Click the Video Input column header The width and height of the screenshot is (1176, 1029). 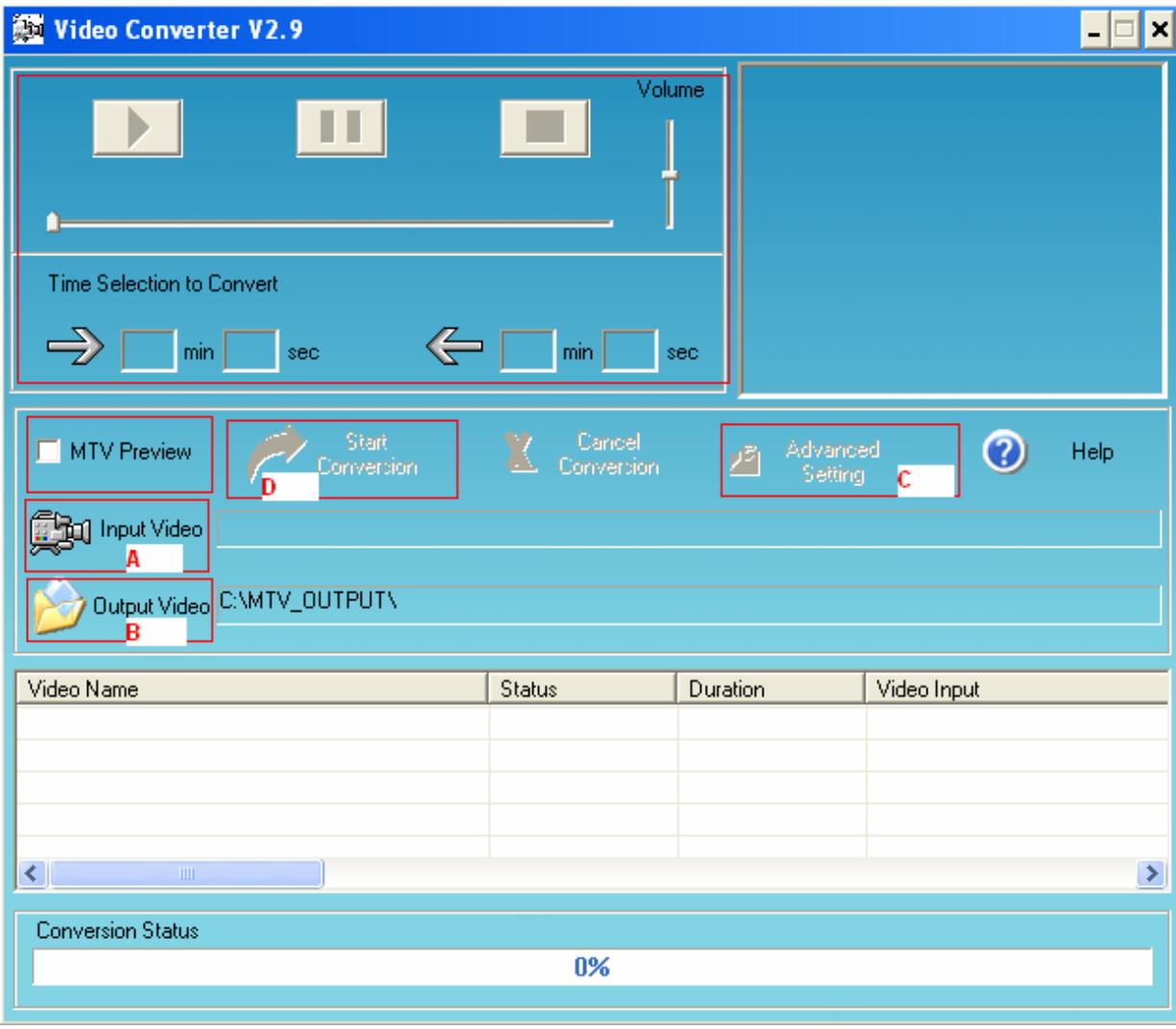[x=1017, y=689]
